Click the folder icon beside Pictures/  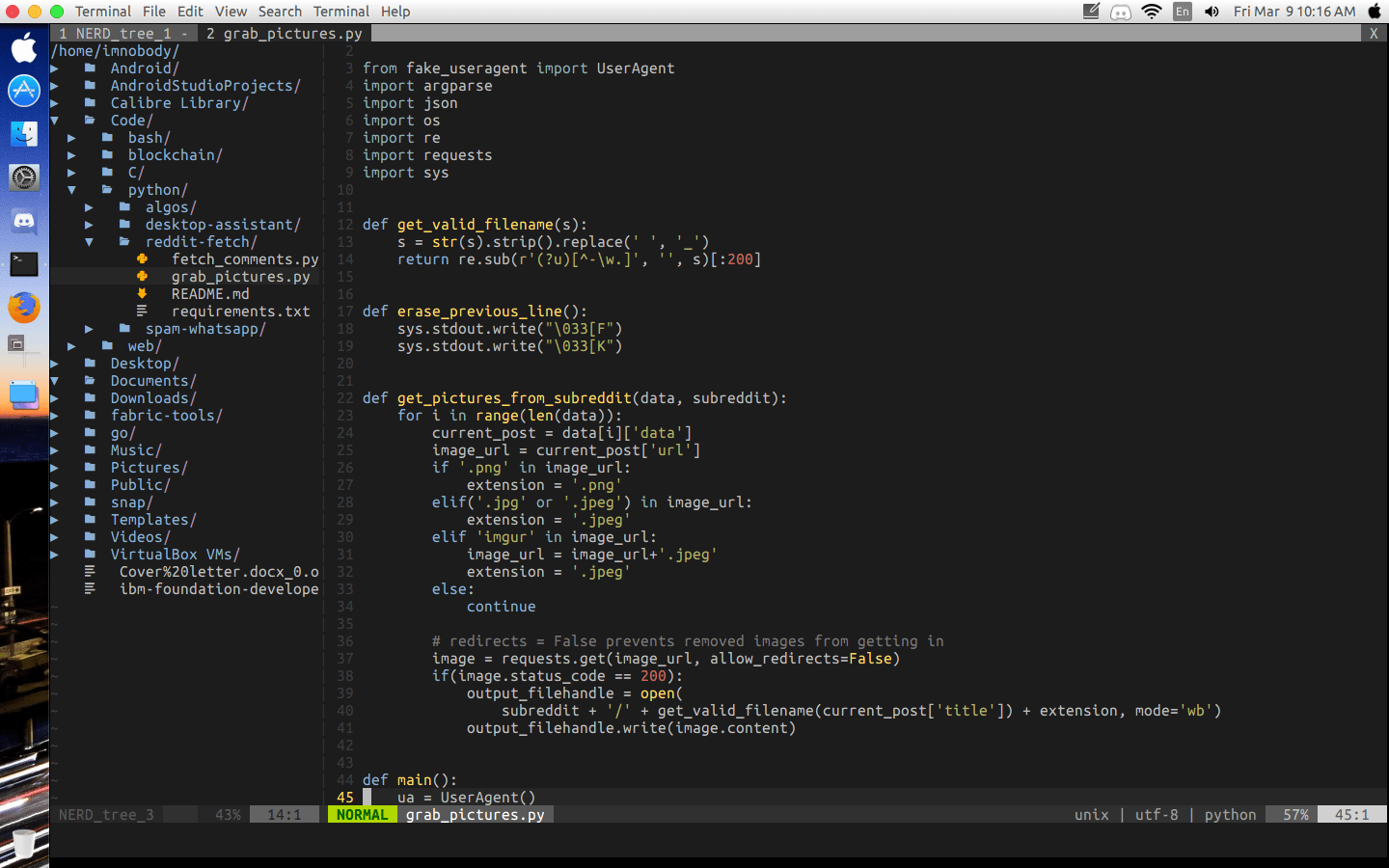(90, 468)
